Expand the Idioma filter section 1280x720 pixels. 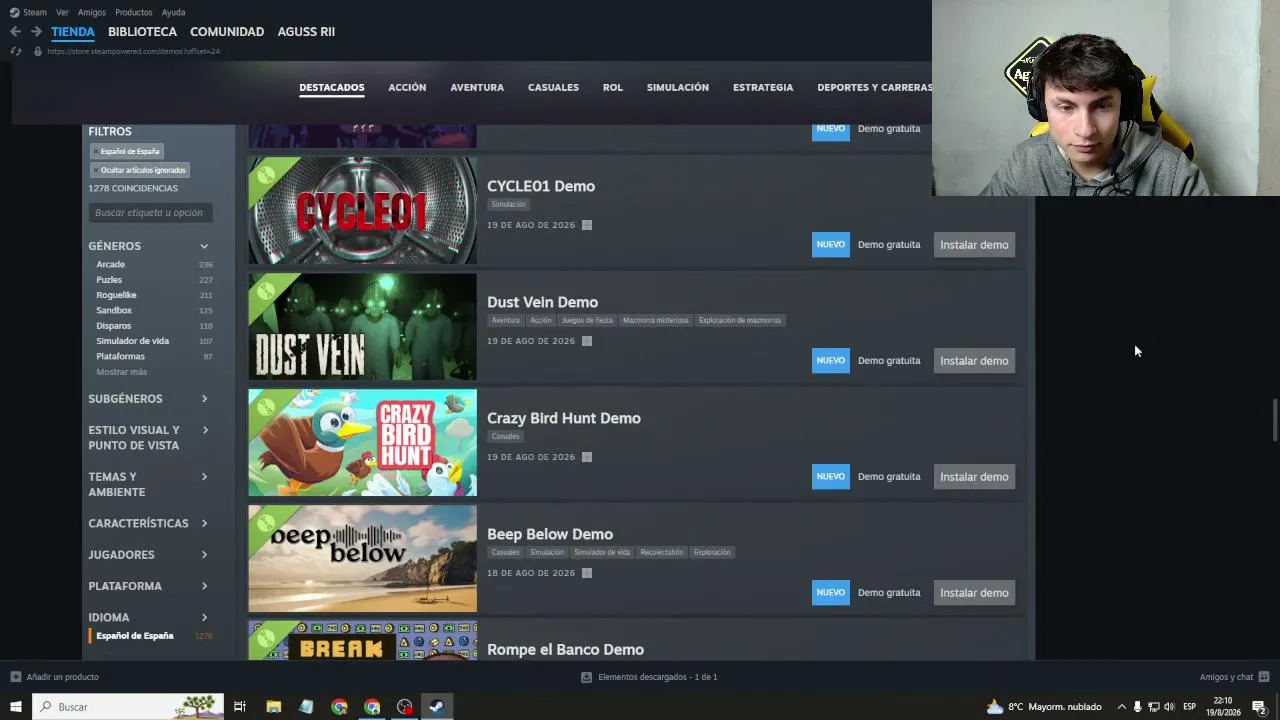click(149, 617)
